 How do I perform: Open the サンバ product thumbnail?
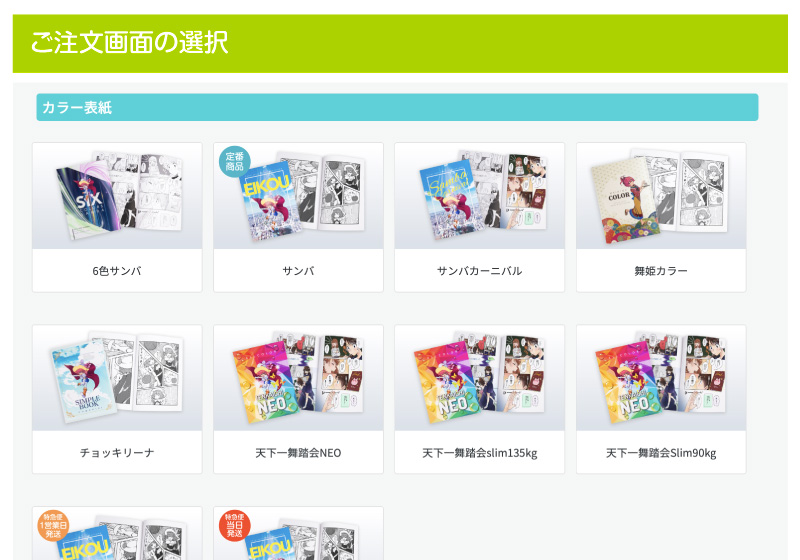tap(298, 196)
